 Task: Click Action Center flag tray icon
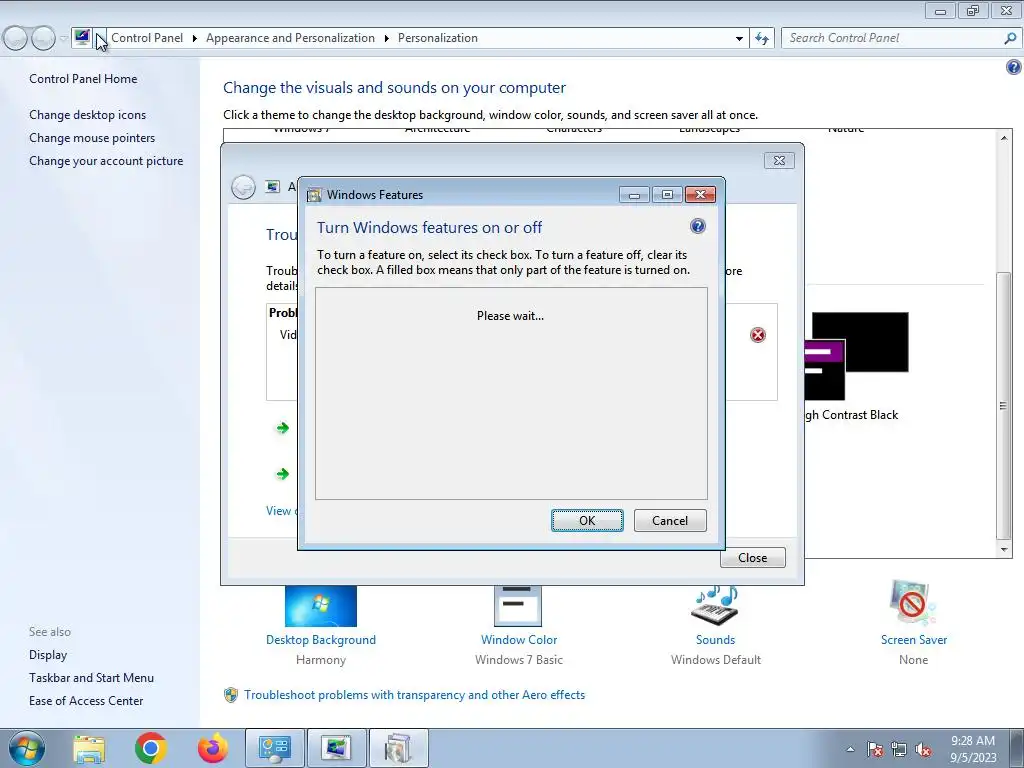[875, 749]
